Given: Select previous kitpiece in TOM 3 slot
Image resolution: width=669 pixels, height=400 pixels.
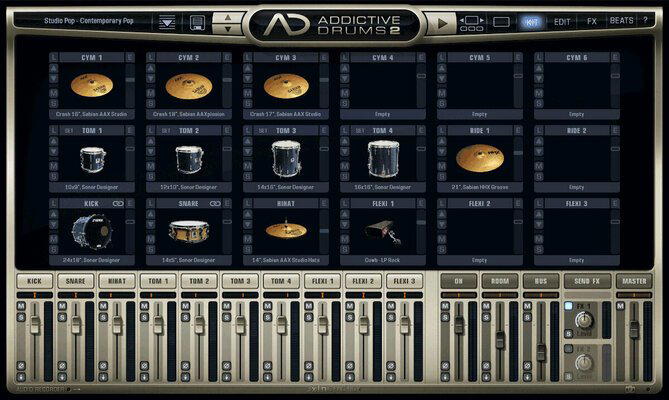Looking at the screenshot, I should (247, 141).
